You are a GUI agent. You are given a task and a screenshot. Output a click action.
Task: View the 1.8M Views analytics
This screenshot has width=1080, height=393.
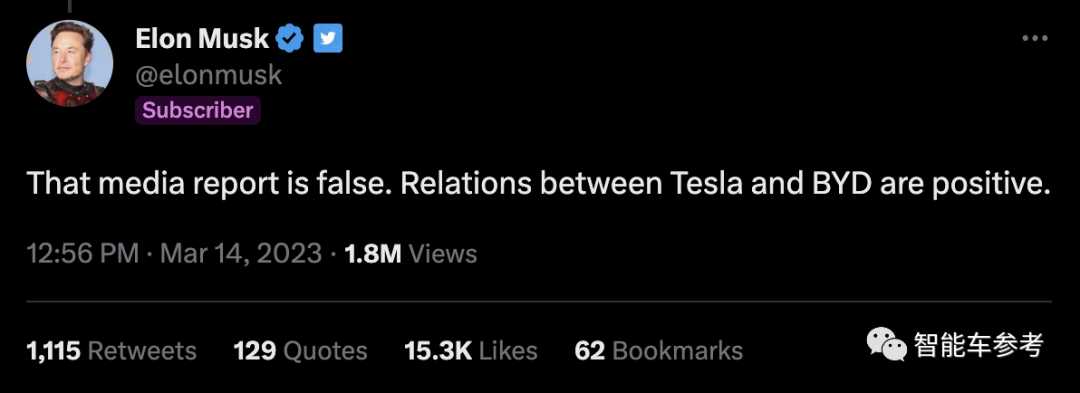coord(410,253)
